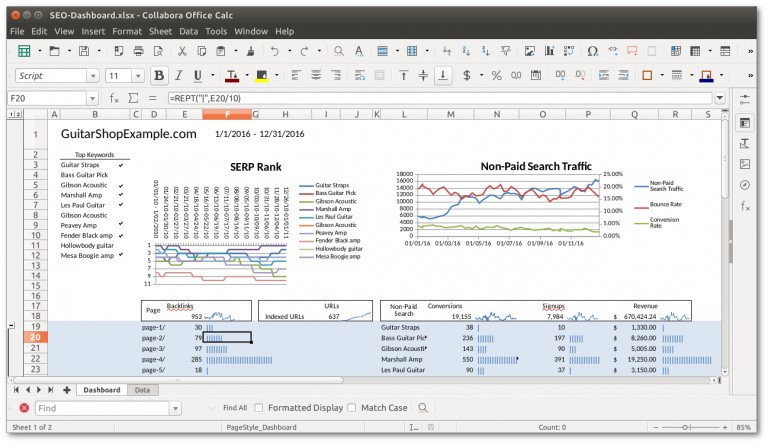Open the font color dropdown arrow
The width and height of the screenshot is (768, 444).
[246, 75]
